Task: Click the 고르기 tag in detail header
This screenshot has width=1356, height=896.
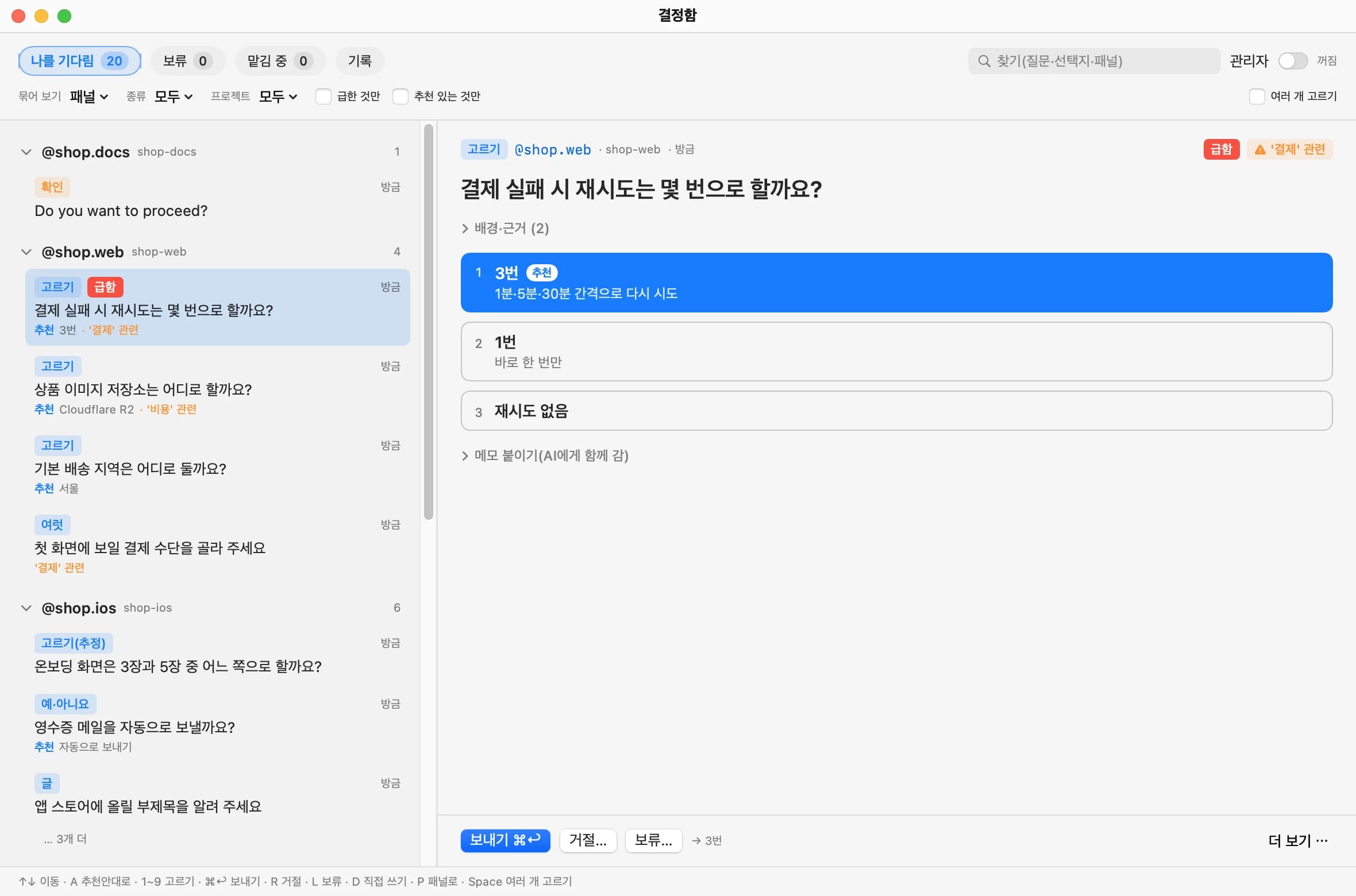Action: [x=484, y=149]
